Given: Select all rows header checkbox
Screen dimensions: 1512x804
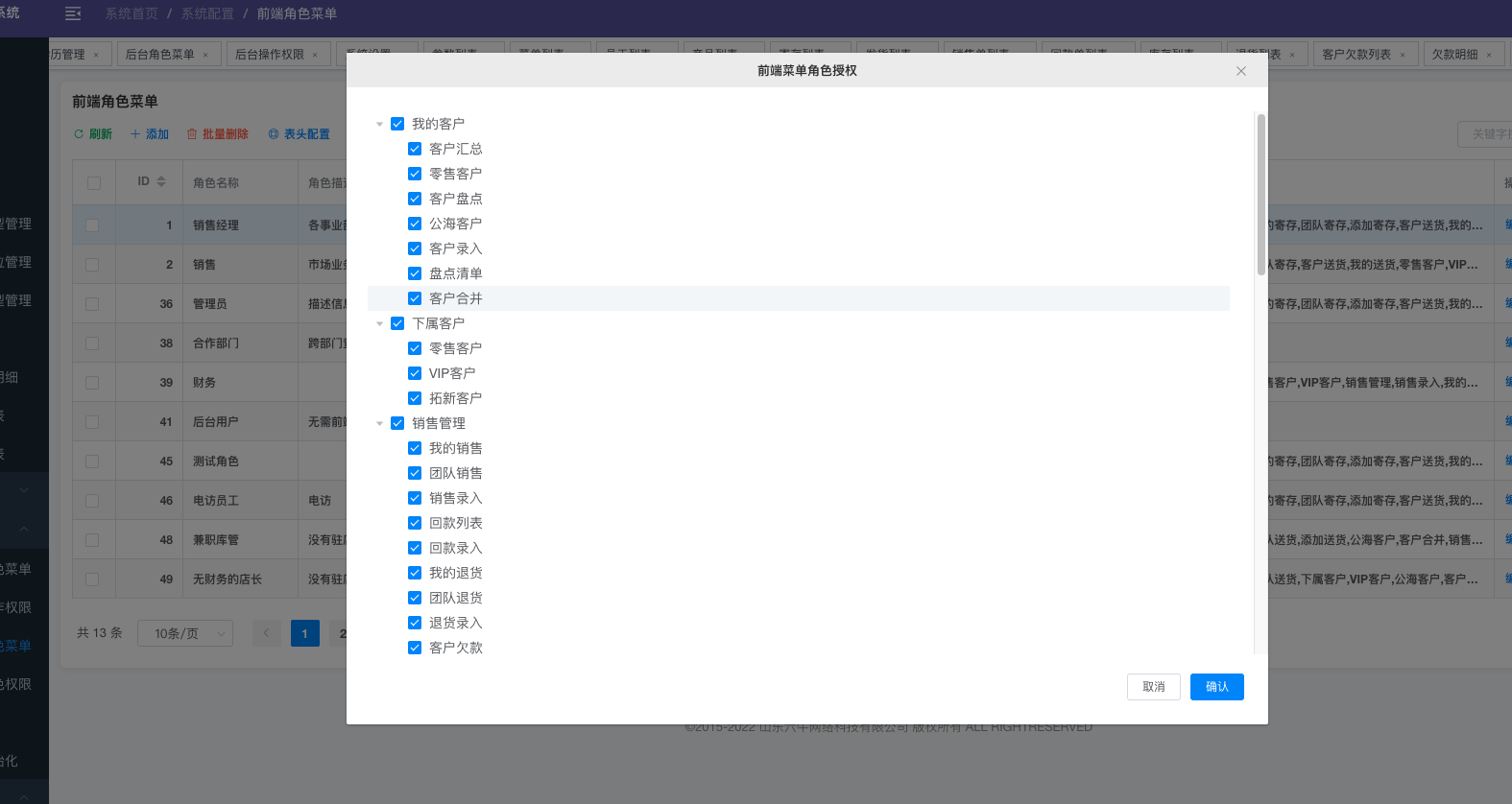Looking at the screenshot, I should 94,182.
